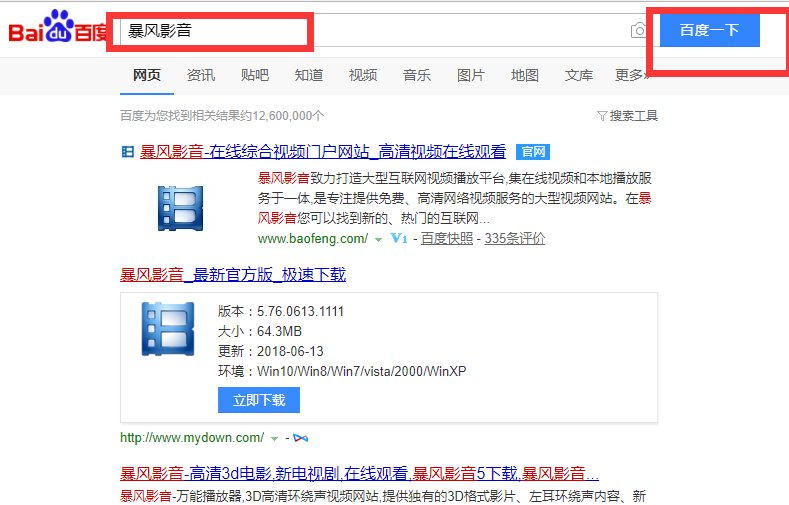The height and width of the screenshot is (505, 789).
Task: Expand the dropdown arrow beside mydown.com URL
Action: pos(274,438)
